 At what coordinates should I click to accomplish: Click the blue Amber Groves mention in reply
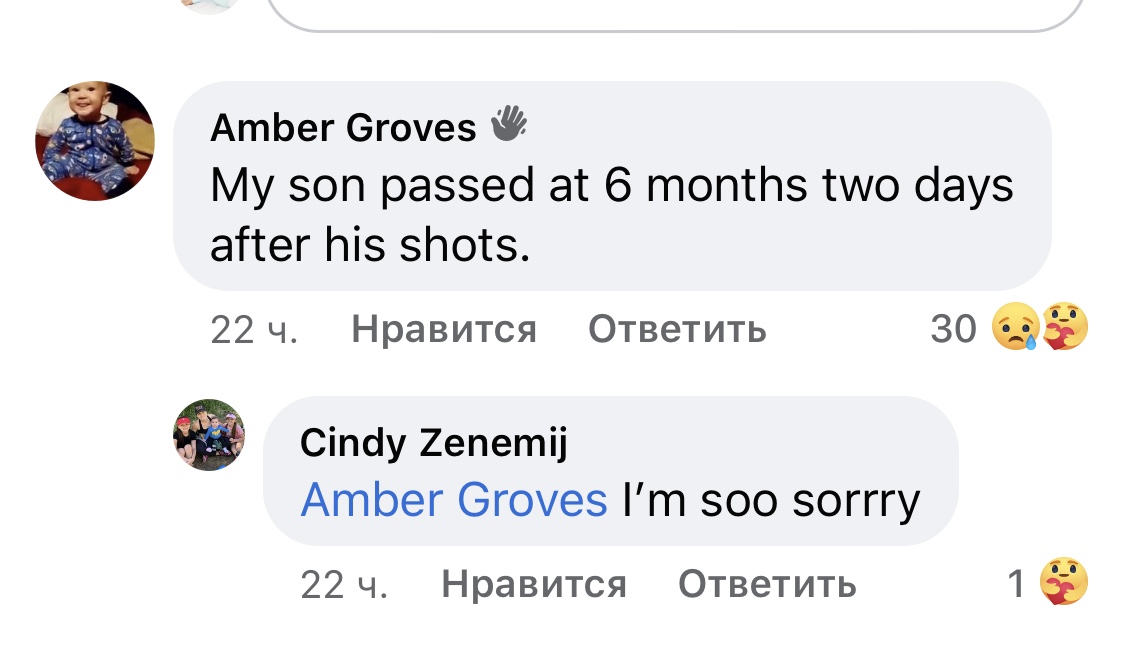[453, 500]
